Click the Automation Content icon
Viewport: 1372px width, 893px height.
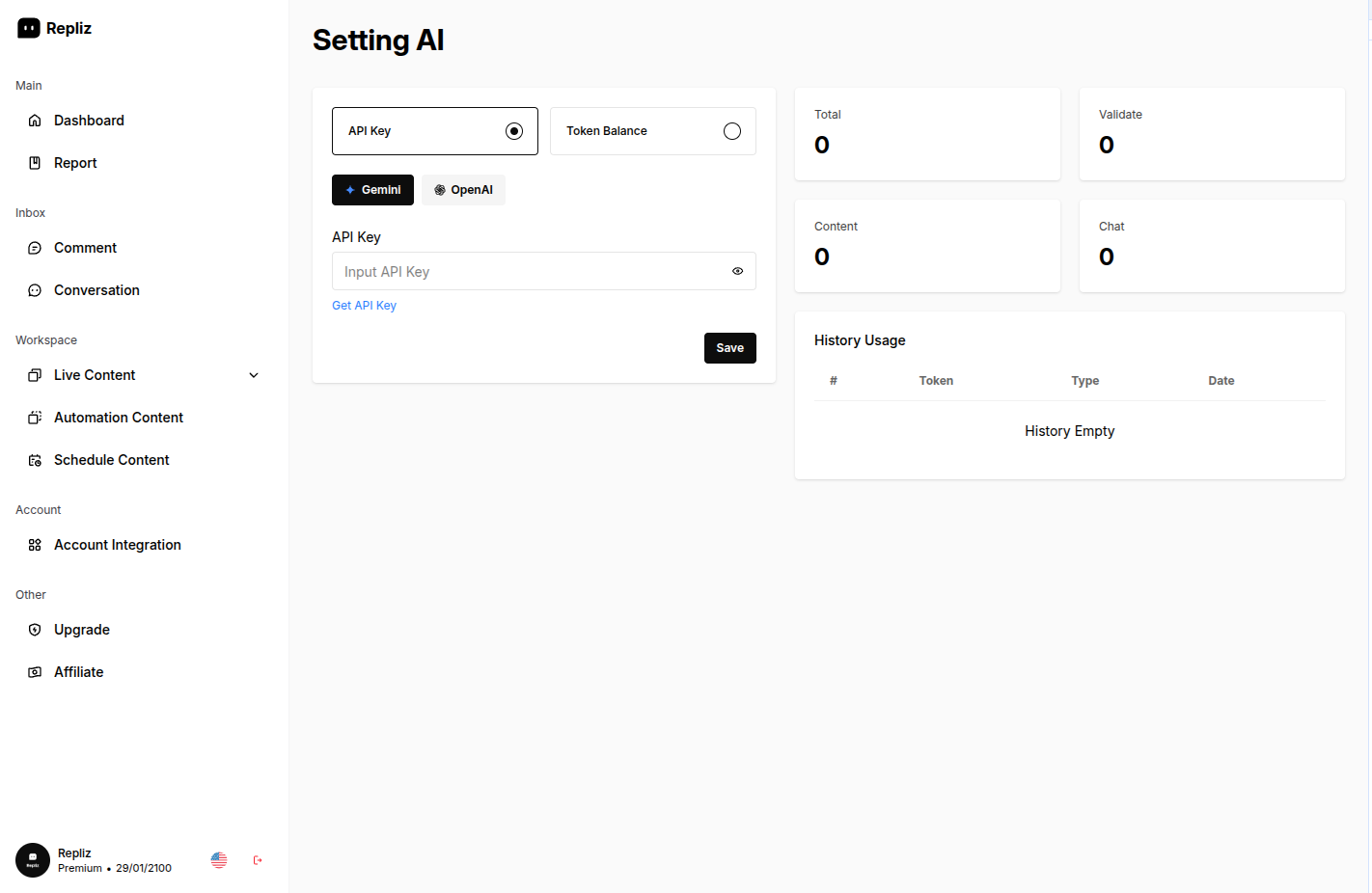tap(35, 418)
